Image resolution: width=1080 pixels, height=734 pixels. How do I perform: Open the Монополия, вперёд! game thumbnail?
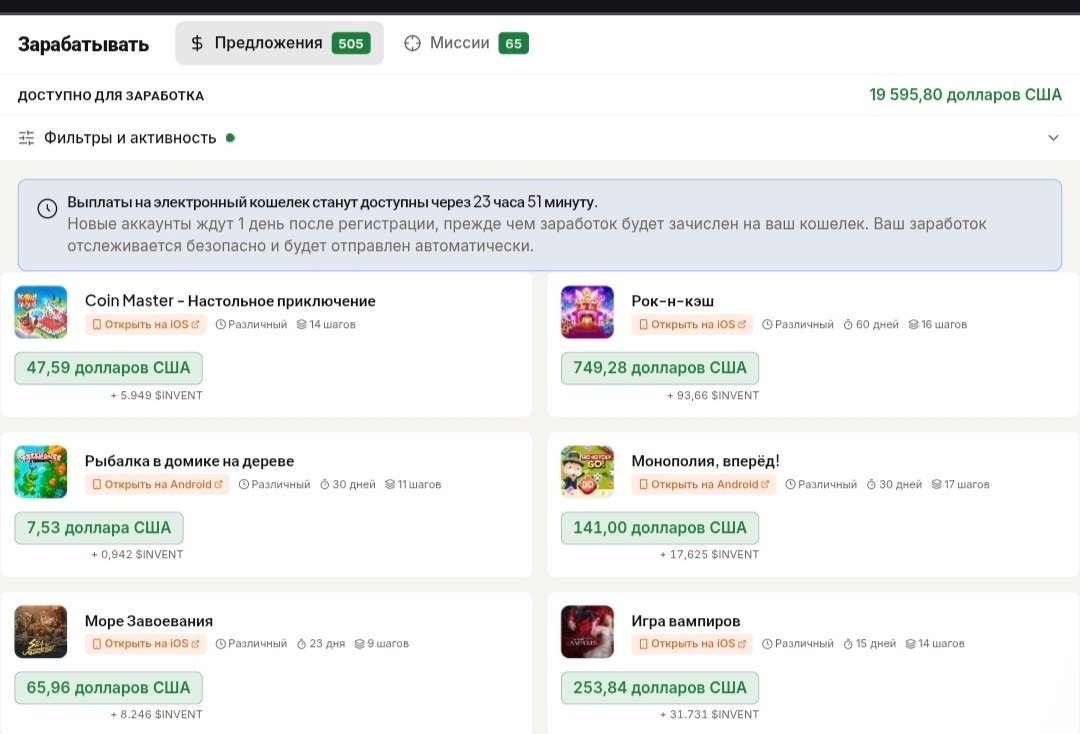click(x=587, y=472)
